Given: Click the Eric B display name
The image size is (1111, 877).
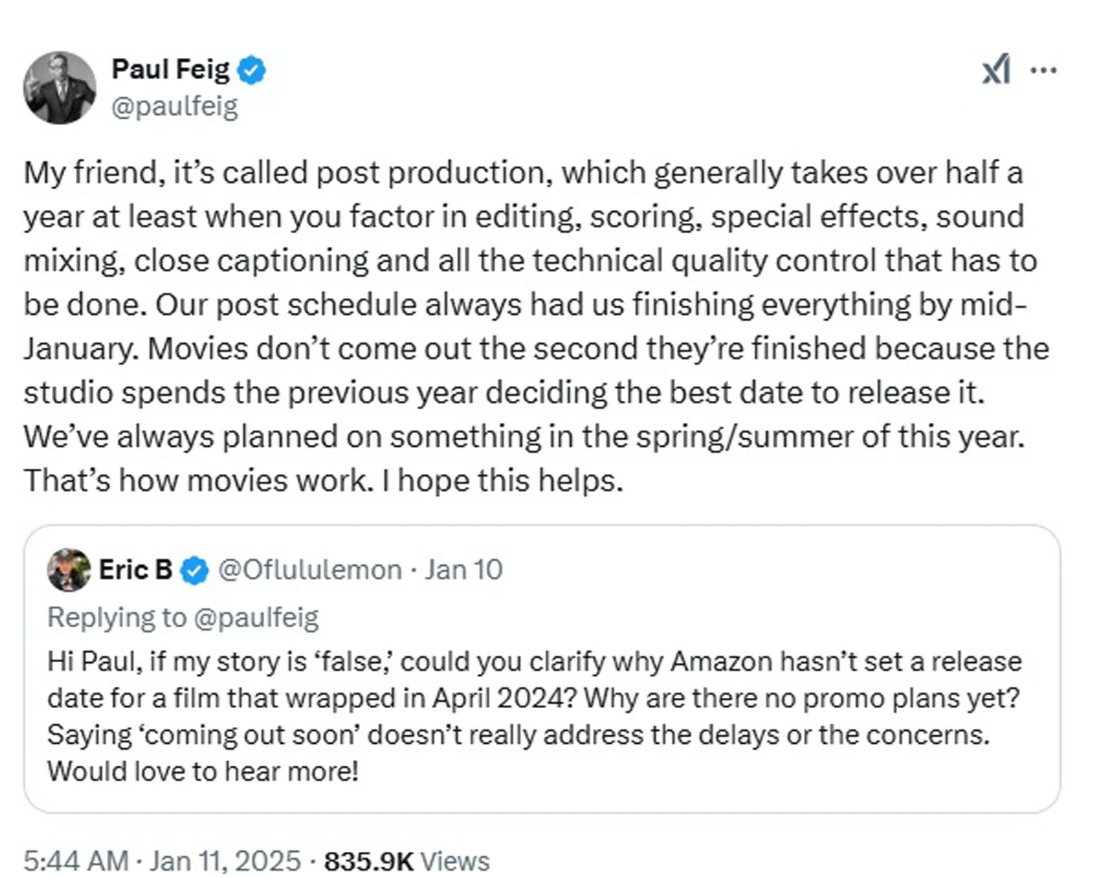Looking at the screenshot, I should click(x=135, y=570).
